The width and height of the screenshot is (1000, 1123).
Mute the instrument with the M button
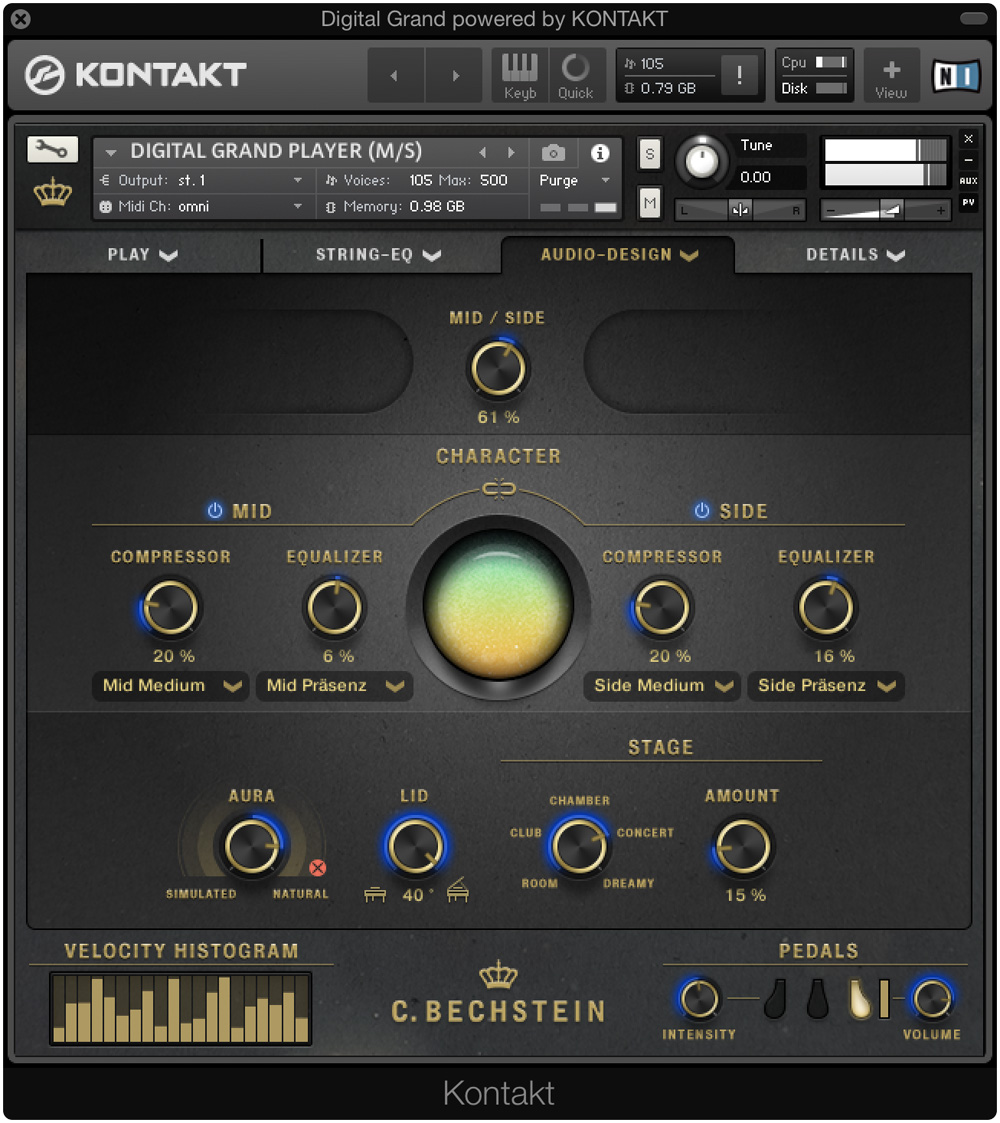pos(650,203)
